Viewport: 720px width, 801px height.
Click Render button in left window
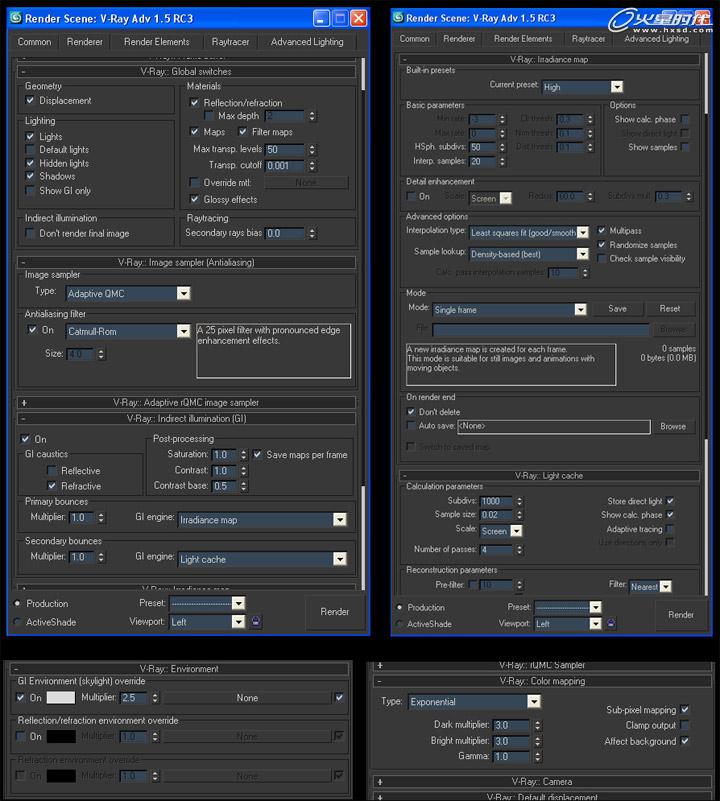pos(335,611)
